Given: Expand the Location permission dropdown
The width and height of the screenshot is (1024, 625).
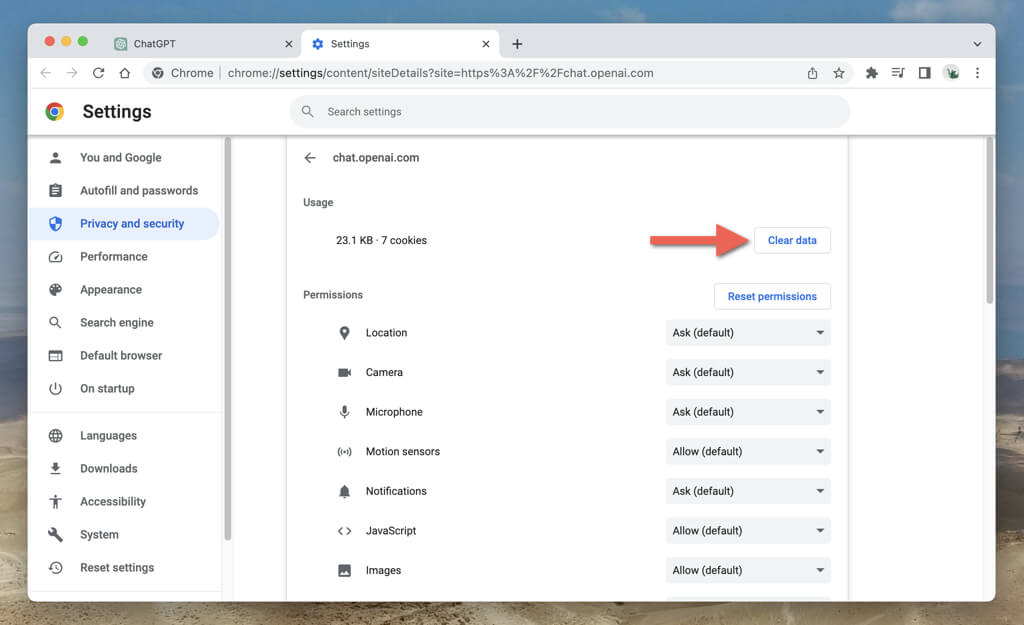Looking at the screenshot, I should pos(748,333).
